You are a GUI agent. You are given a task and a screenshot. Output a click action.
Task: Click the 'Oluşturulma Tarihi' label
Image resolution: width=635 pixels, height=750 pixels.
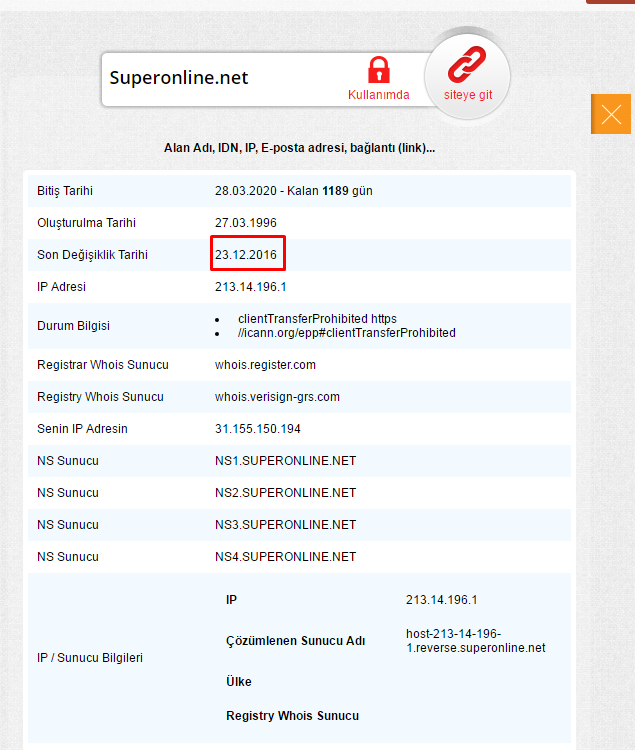pyautogui.click(x=87, y=223)
